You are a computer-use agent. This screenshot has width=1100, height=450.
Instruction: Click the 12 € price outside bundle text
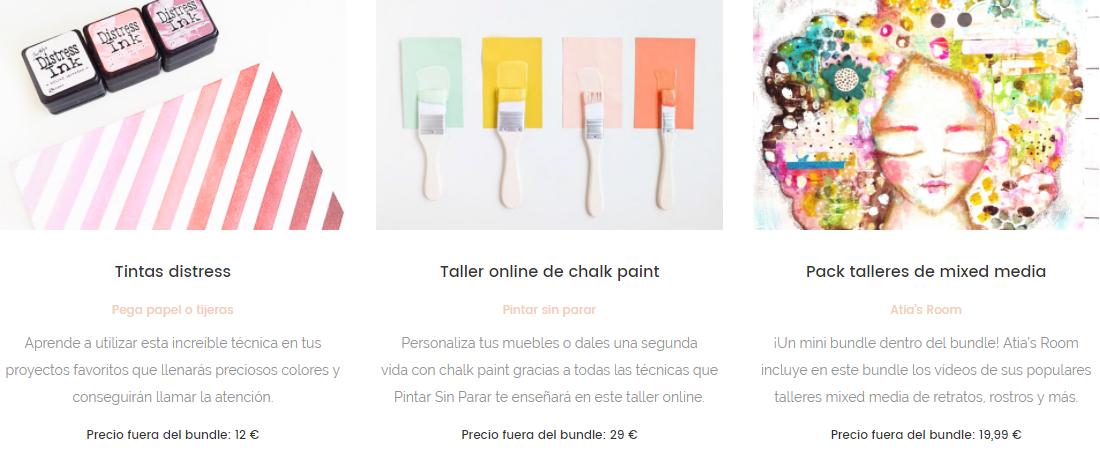point(173,435)
